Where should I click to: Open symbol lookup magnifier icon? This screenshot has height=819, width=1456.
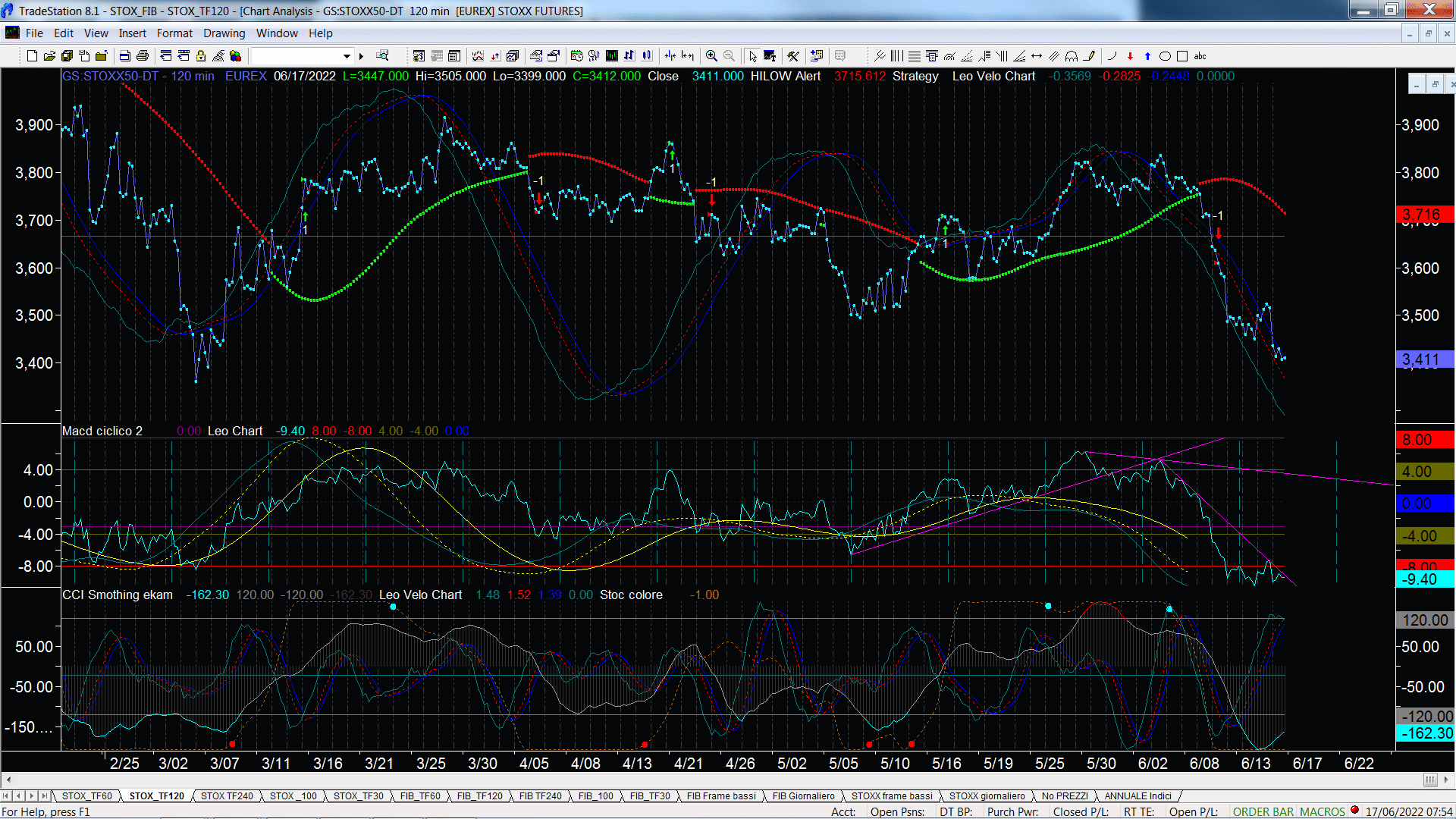pyautogui.click(x=382, y=56)
